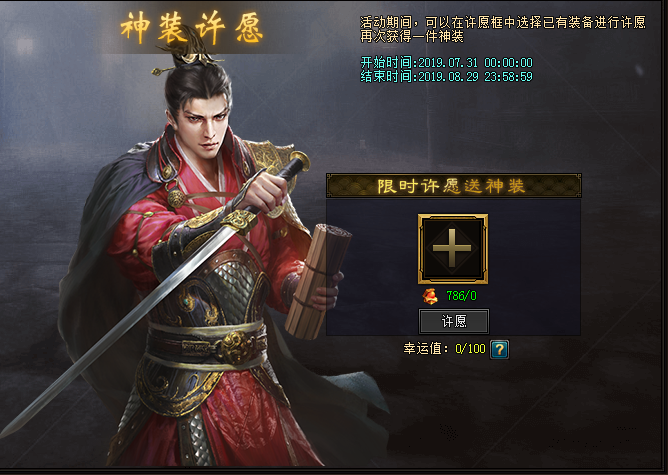Image resolution: width=668 pixels, height=475 pixels.
Task: Click the bamboo scroll in warrior's hand
Action: coord(317,281)
